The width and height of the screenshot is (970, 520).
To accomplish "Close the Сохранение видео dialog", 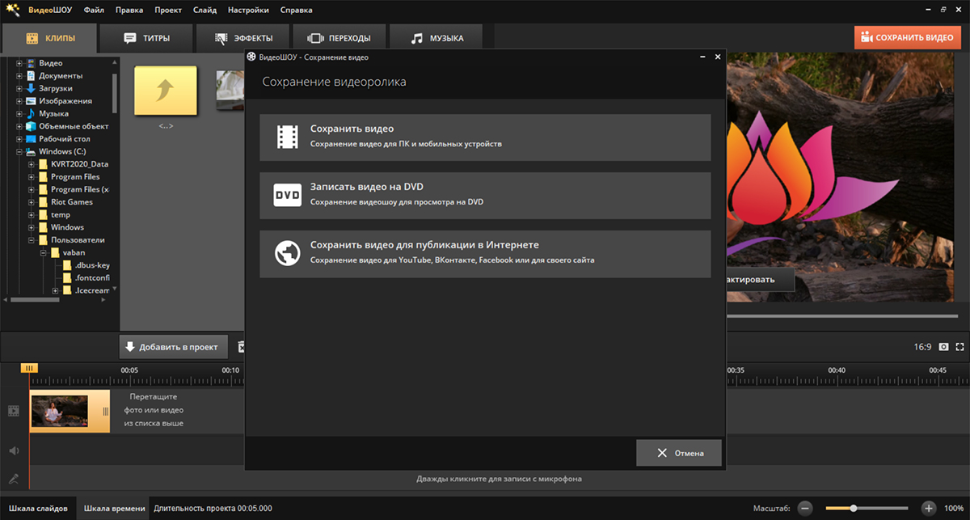I will click(718, 56).
